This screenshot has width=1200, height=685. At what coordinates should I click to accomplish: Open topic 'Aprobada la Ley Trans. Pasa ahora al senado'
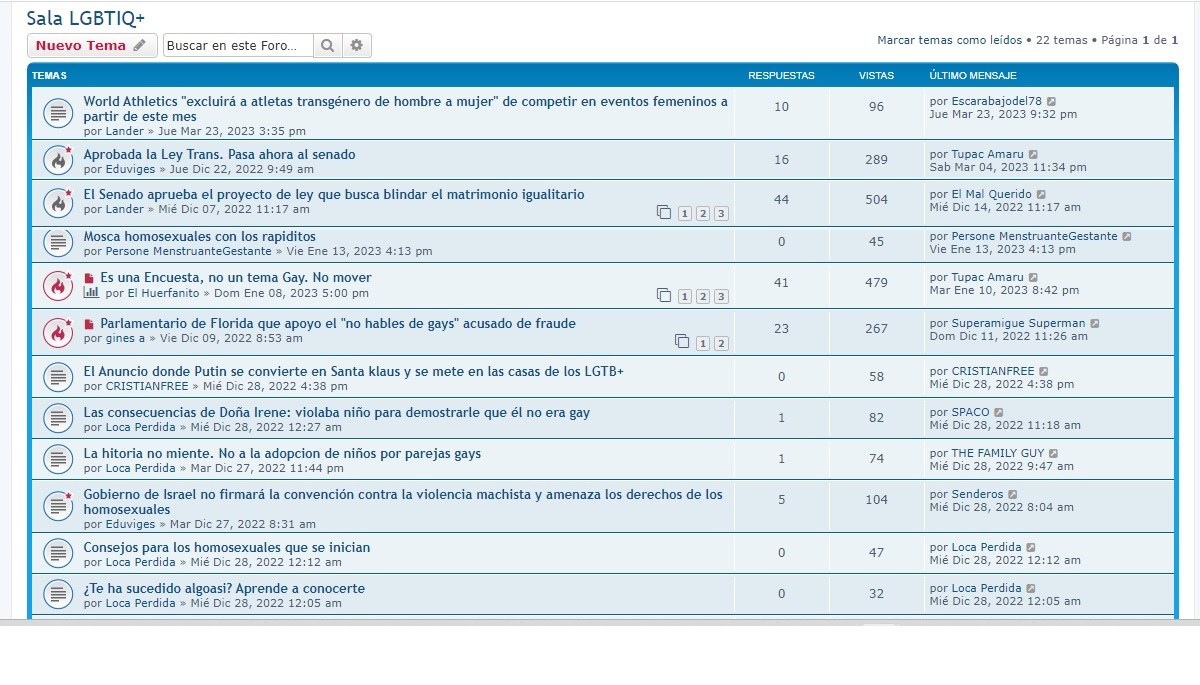[219, 154]
